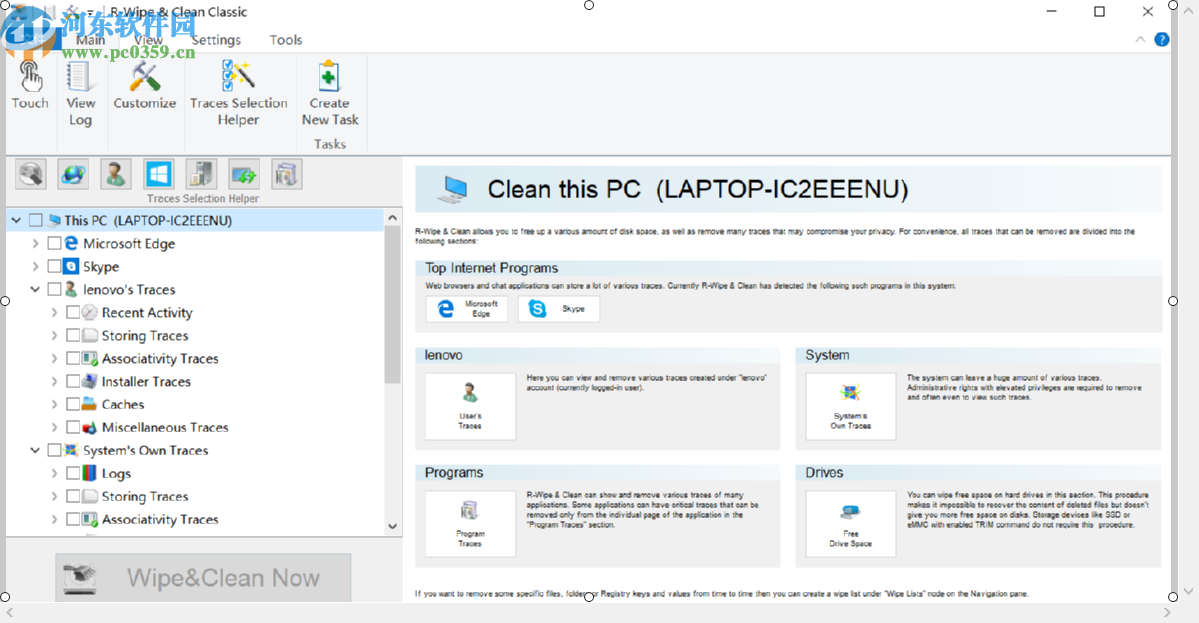Open the User's Traces tile
The height and width of the screenshot is (623, 1199).
click(x=470, y=406)
